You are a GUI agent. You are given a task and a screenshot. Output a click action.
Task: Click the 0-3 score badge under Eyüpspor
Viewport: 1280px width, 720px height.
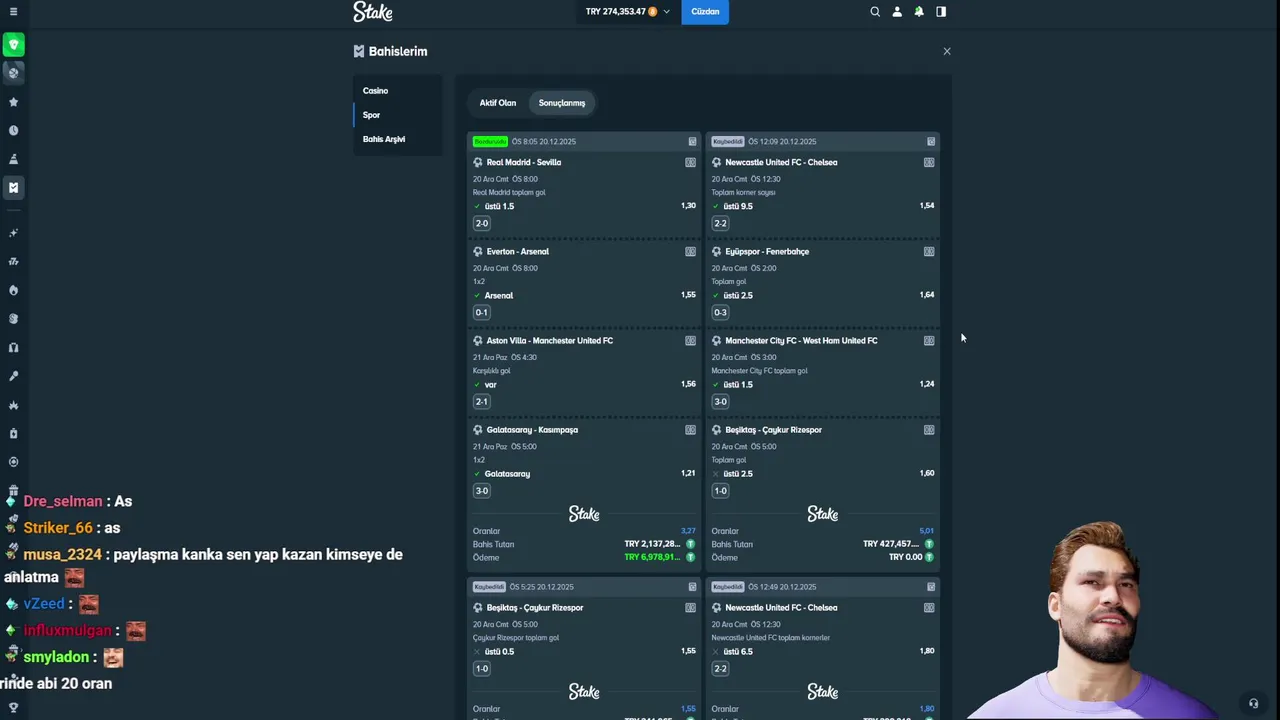[x=721, y=313]
